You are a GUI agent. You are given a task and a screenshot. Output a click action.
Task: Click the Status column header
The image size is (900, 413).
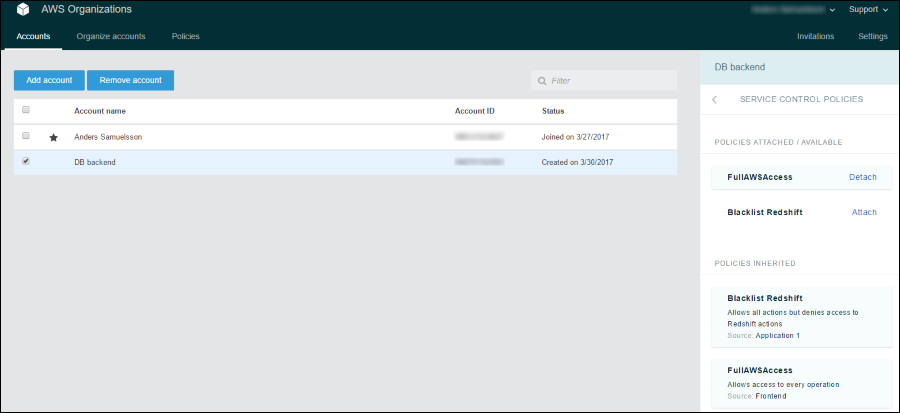(553, 111)
